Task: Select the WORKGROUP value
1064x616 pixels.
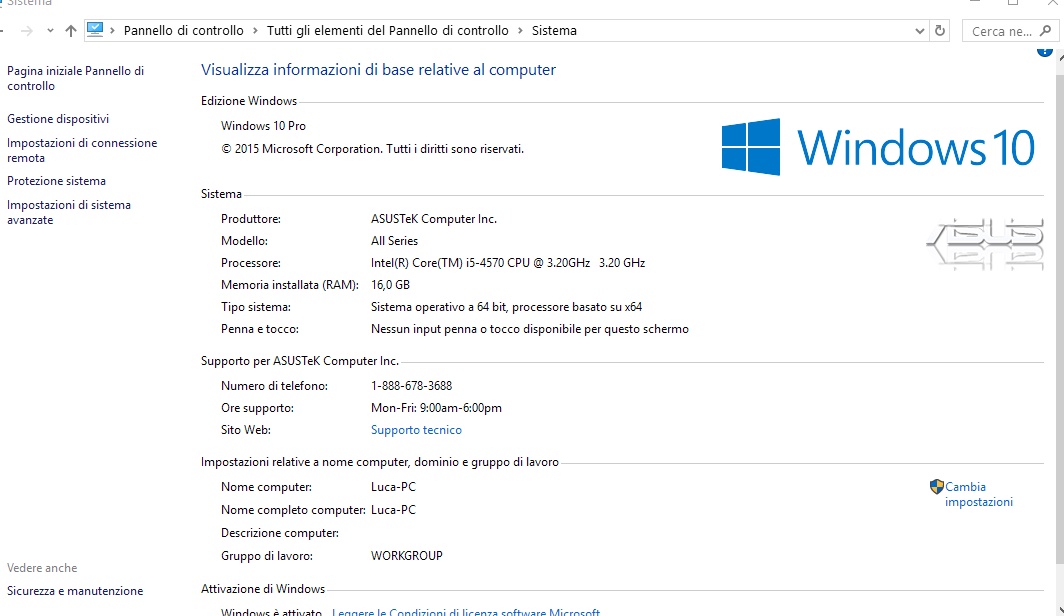Action: pyautogui.click(x=406, y=556)
